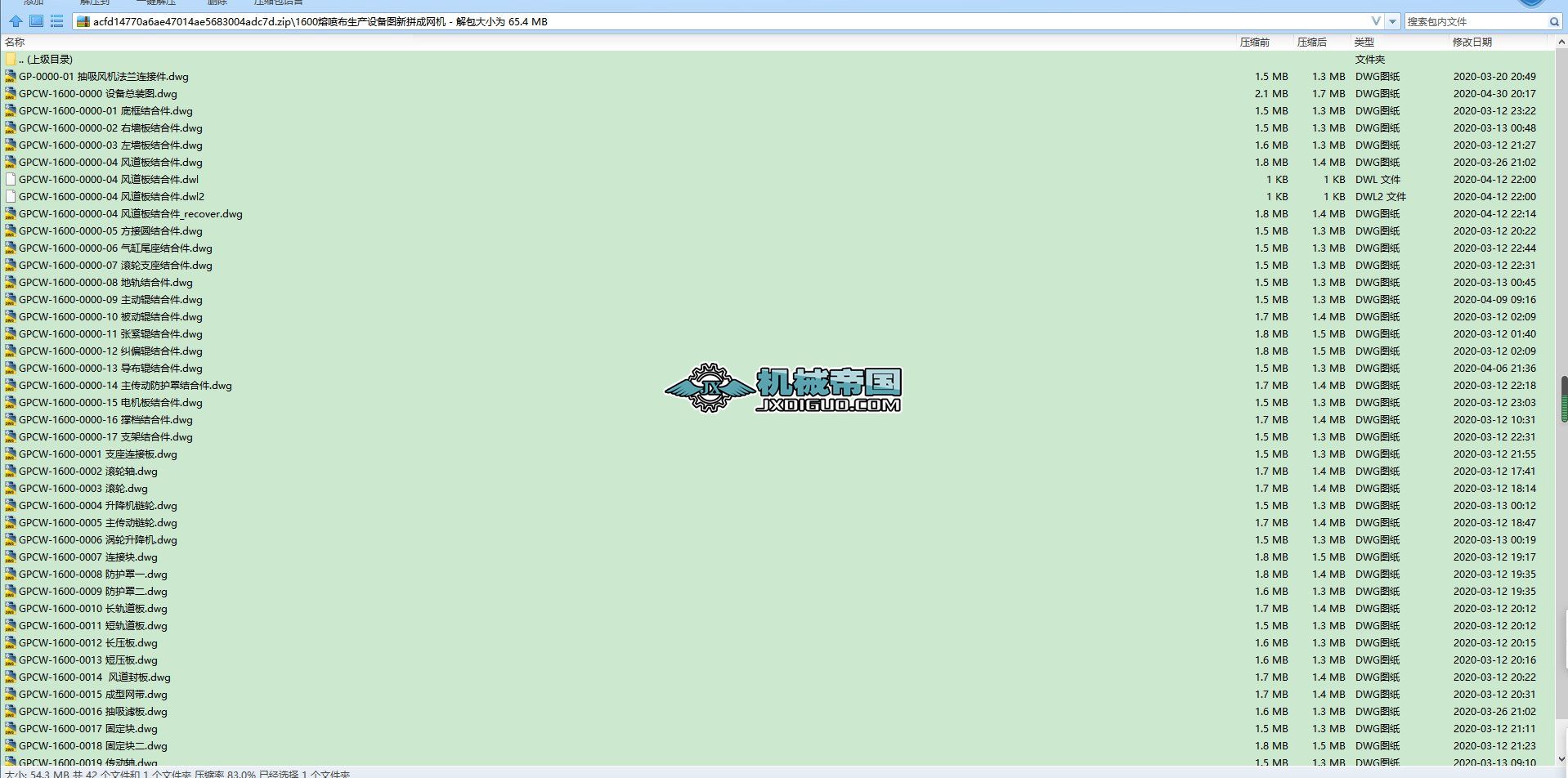Click the file icon of 设备总装图.dwg
Screen dimensions: 1568x778
[x=11, y=94]
